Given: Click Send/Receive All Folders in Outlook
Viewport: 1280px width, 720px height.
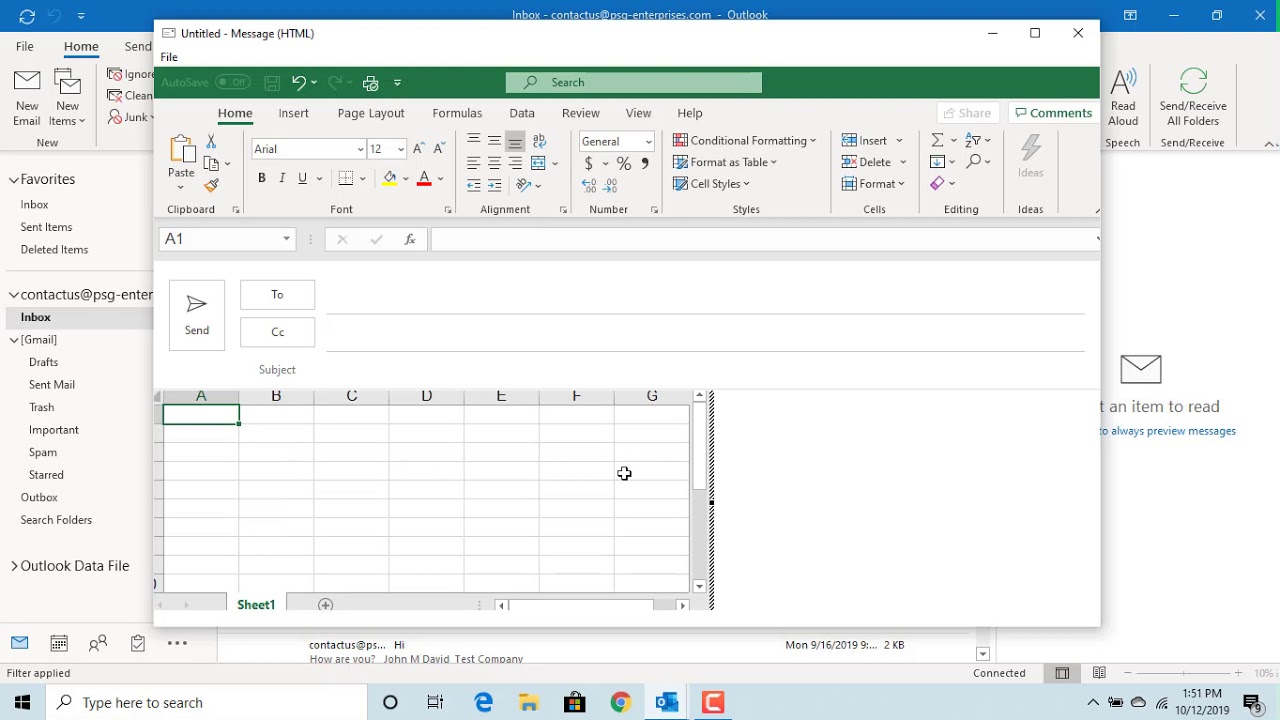Looking at the screenshot, I should (1193, 97).
